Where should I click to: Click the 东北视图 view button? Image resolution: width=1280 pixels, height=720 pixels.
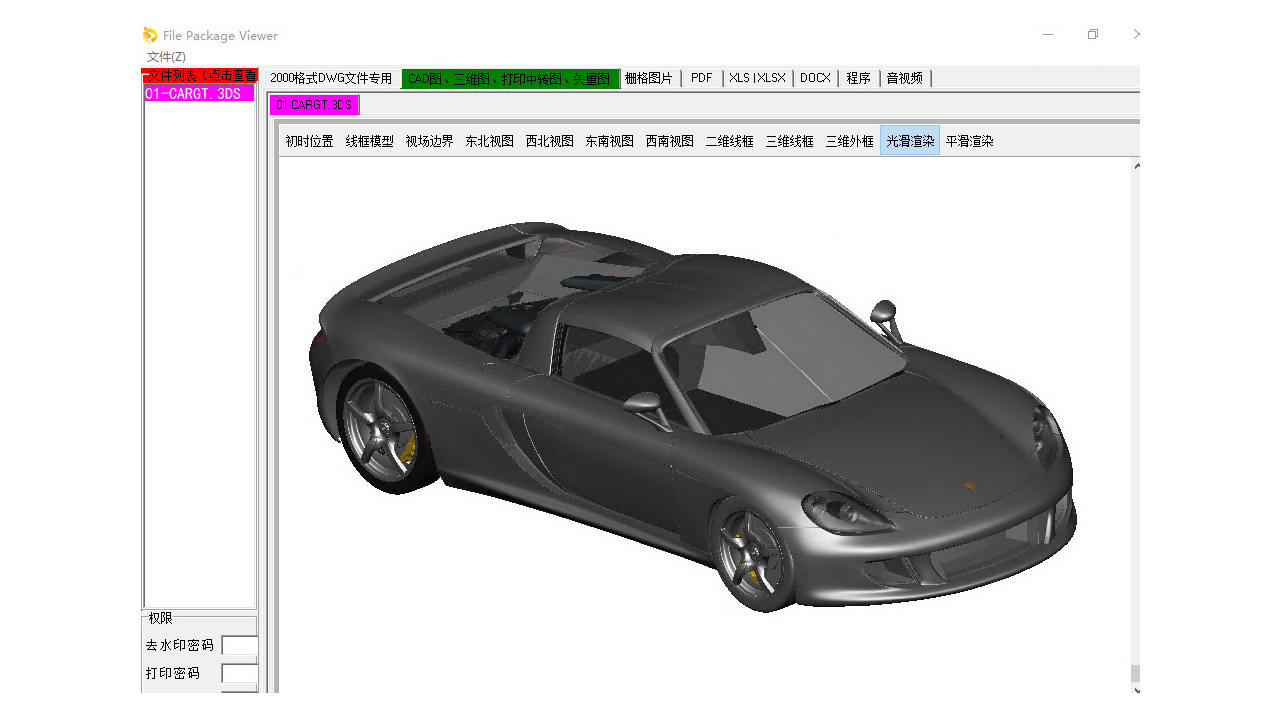pos(490,141)
